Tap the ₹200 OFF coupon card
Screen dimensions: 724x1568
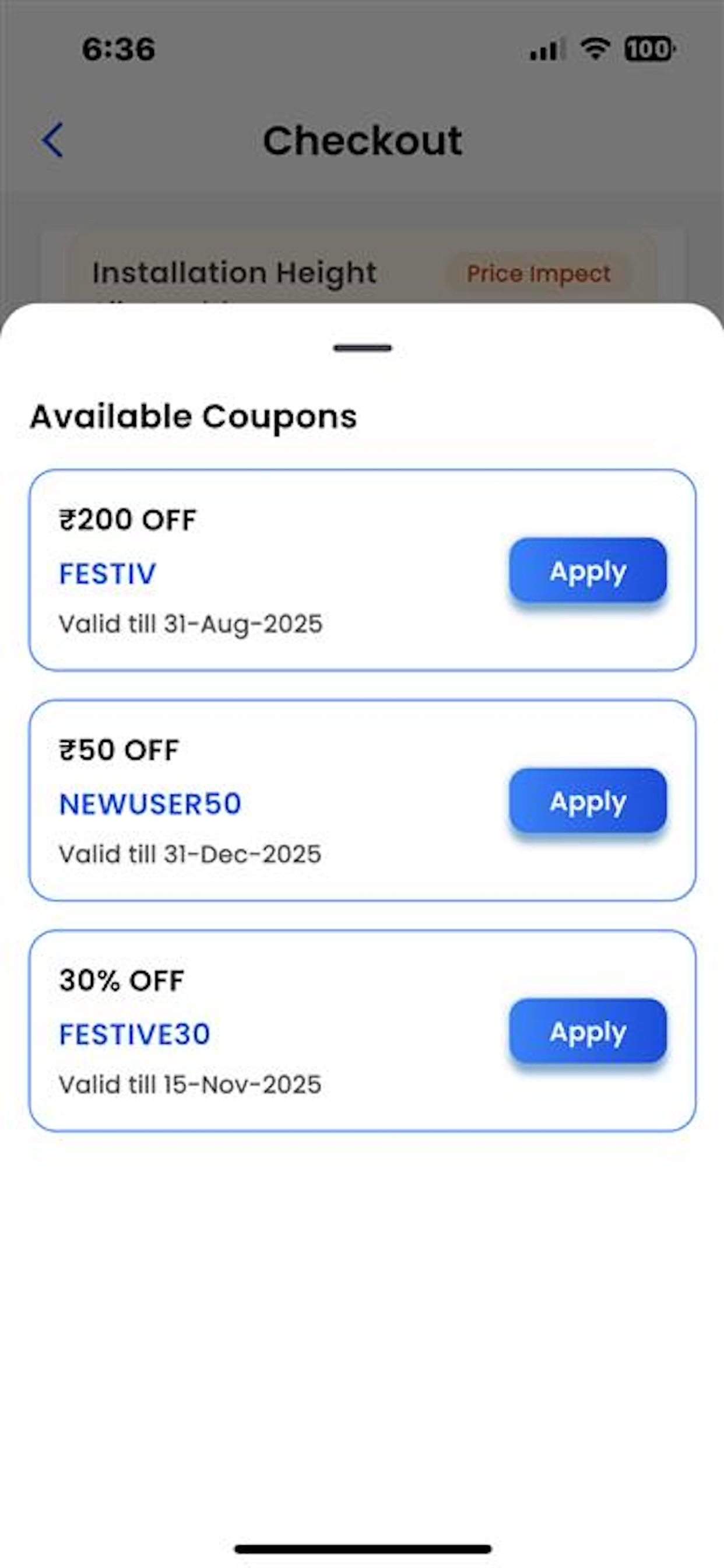point(363,570)
